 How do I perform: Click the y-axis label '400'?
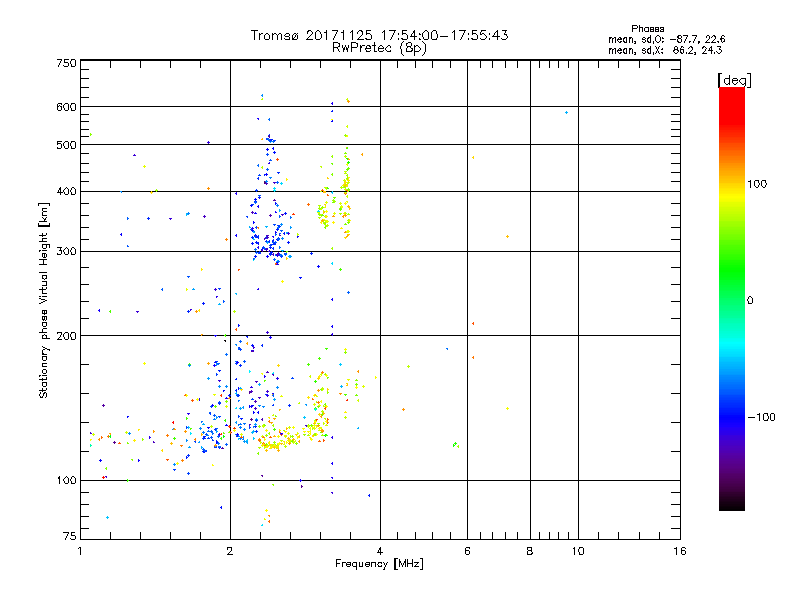coord(66,192)
